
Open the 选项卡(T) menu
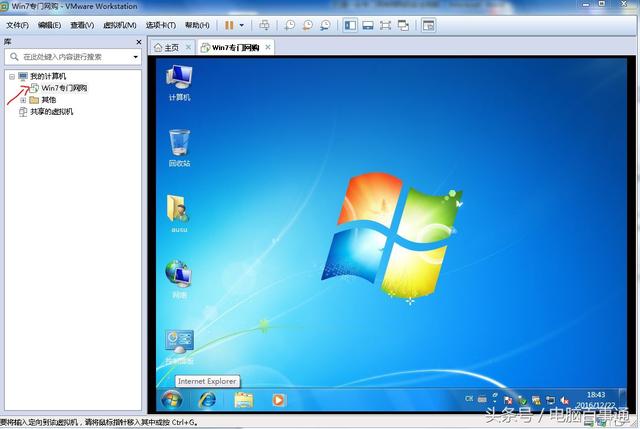point(161,25)
